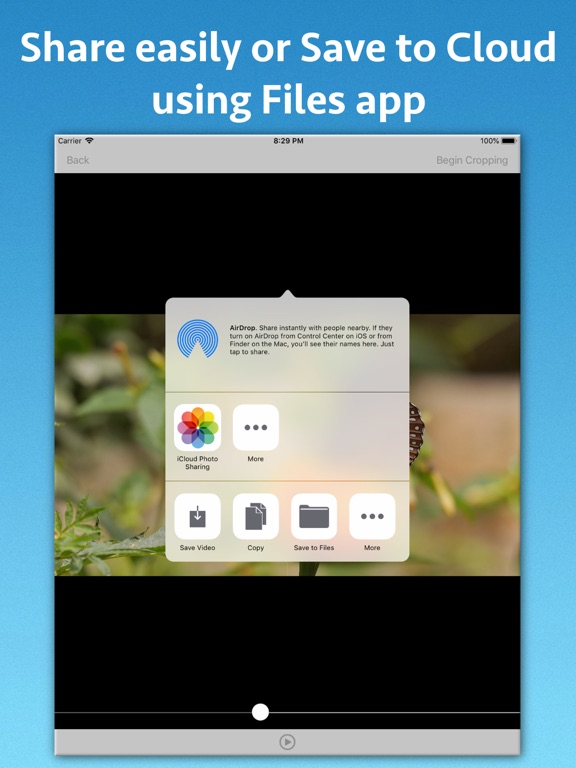Tap the battery indicator in status bar
The width and height of the screenshot is (576, 768).
pyautogui.click(x=508, y=141)
